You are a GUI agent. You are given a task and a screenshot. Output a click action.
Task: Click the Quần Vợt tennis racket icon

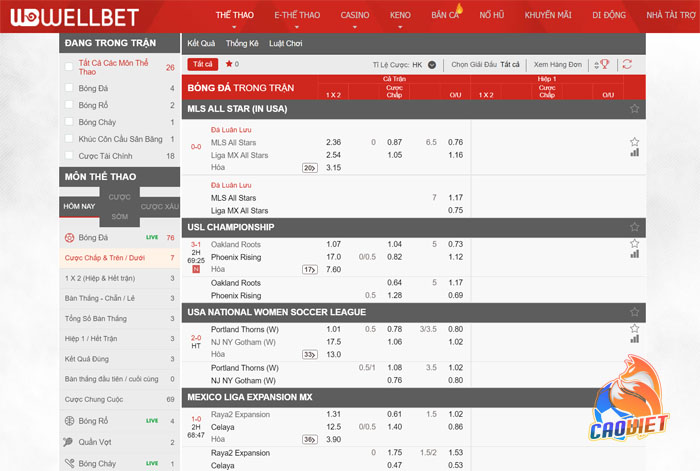68,442
